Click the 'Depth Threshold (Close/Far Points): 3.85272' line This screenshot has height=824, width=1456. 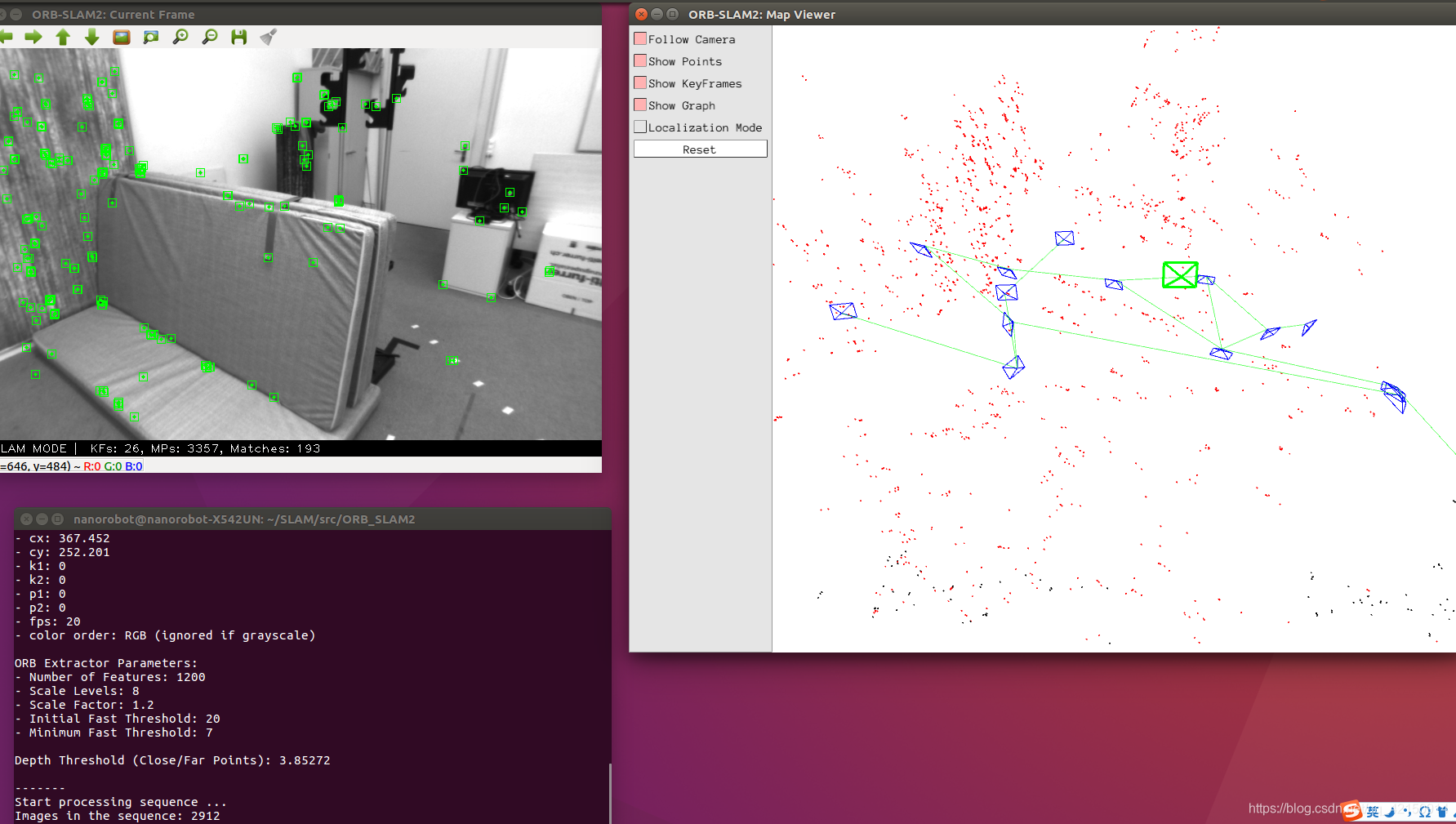172,760
